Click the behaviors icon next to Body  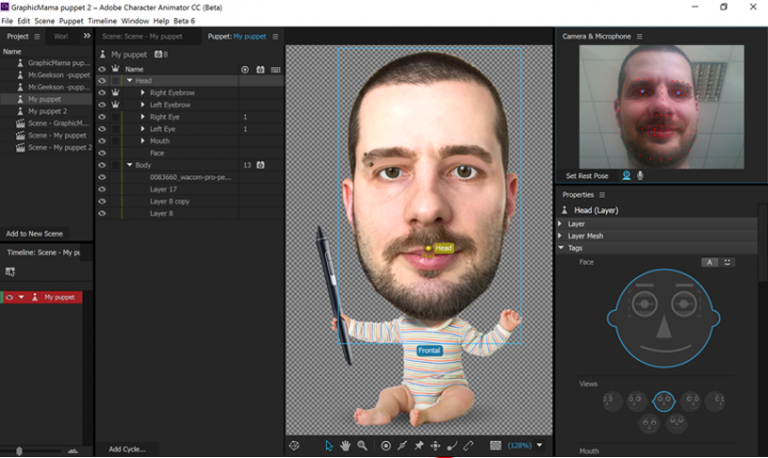tap(261, 165)
